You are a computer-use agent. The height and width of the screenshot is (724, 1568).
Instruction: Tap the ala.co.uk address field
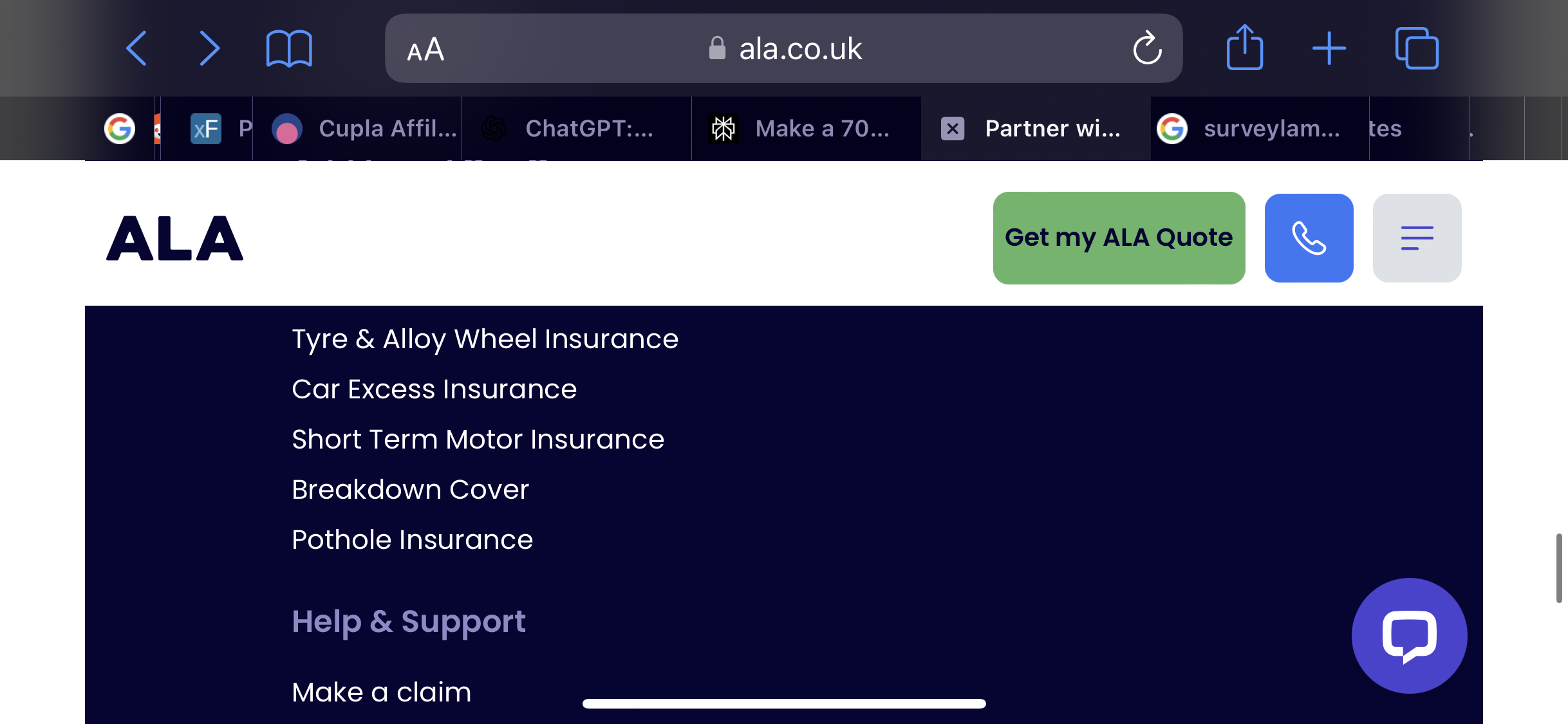(783, 48)
